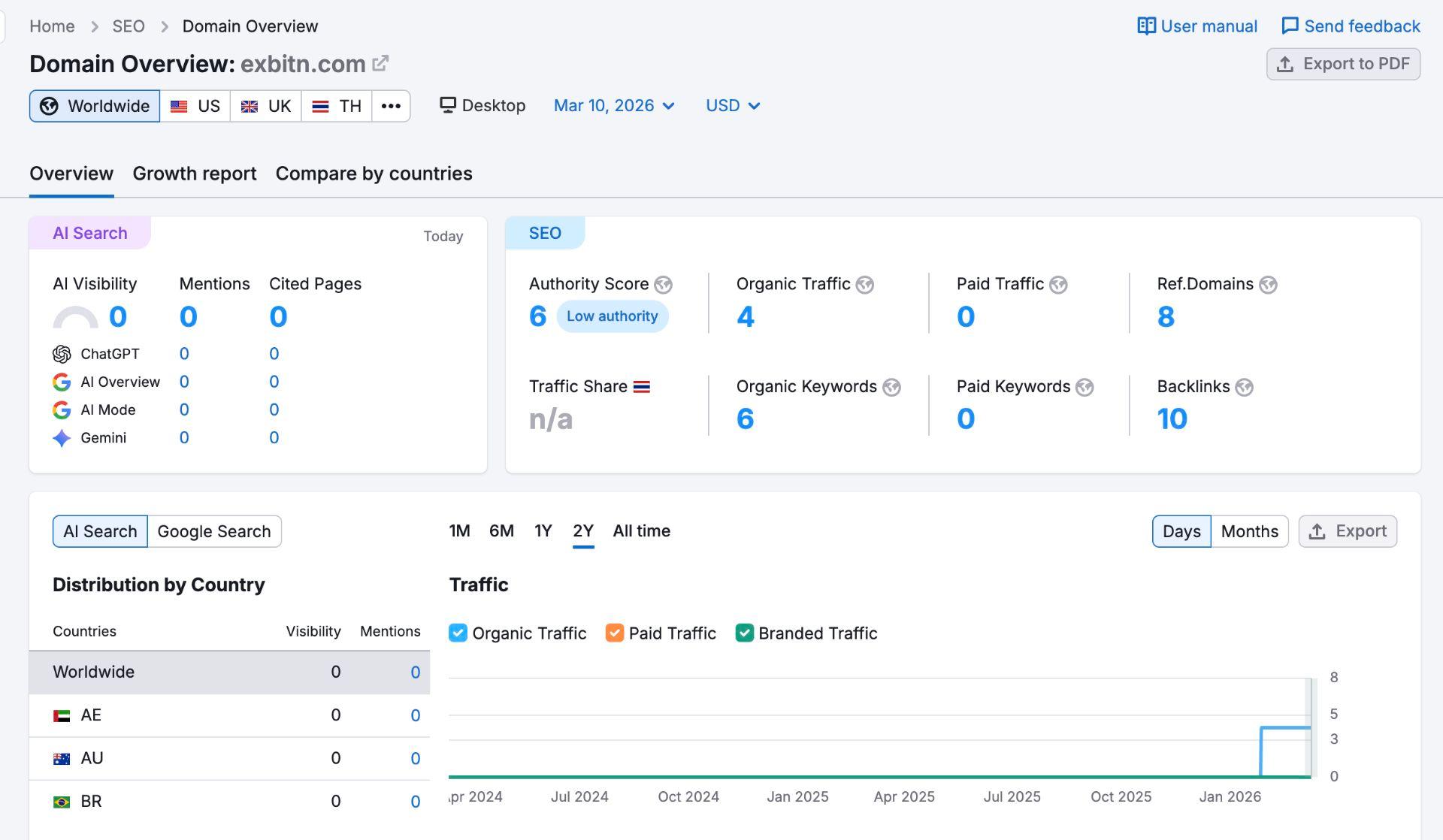
Task: Click the Mentions column header in table
Action: (x=390, y=631)
